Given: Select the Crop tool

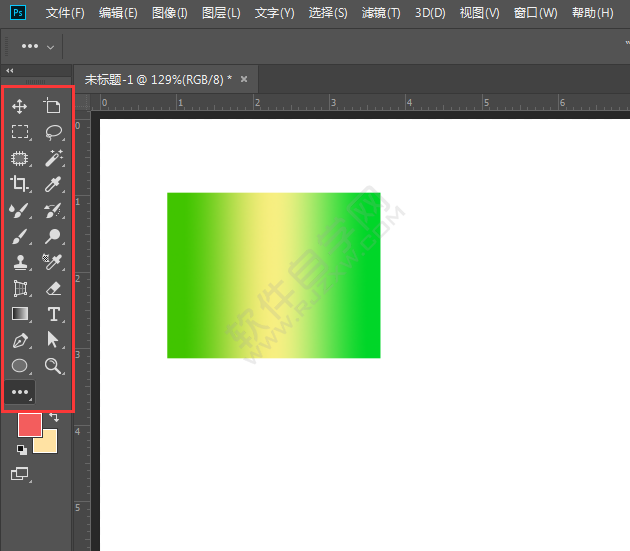Looking at the screenshot, I should tap(19, 184).
